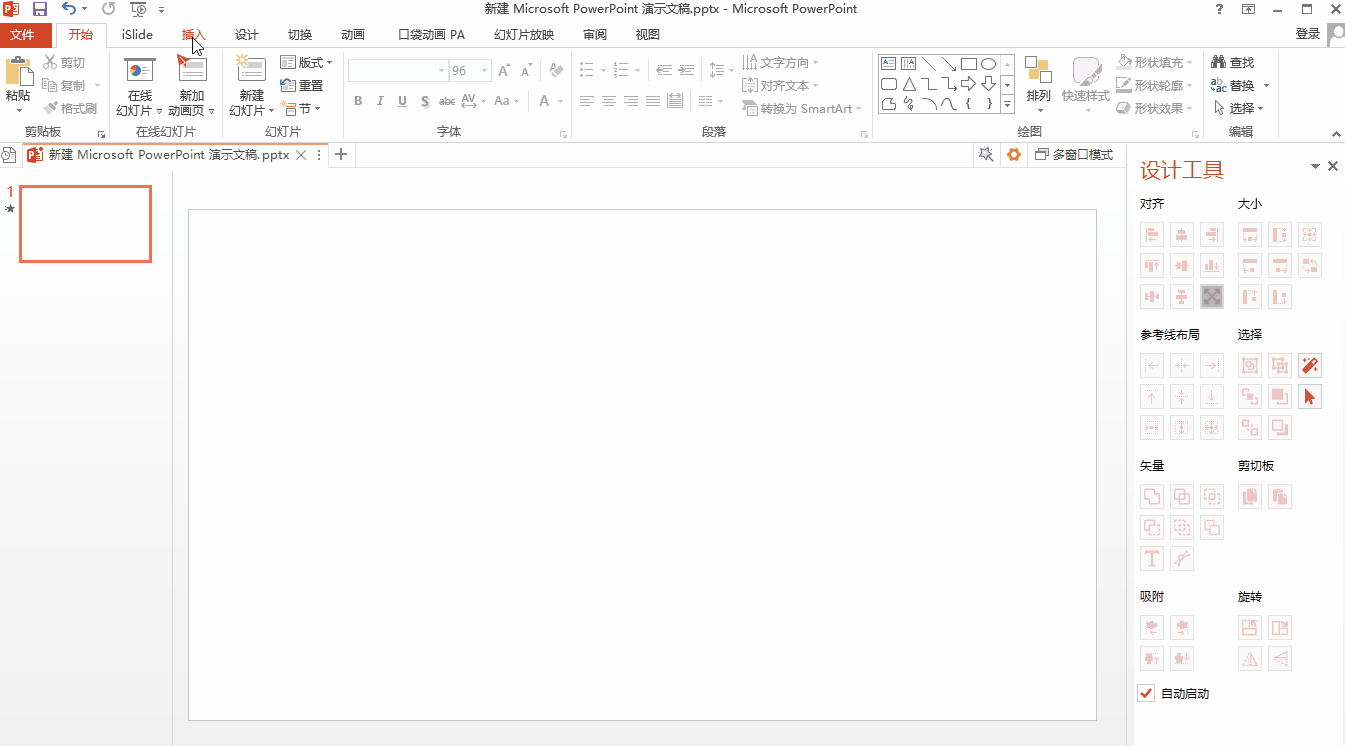Undo the last action in quick access toolbar

pos(68,9)
